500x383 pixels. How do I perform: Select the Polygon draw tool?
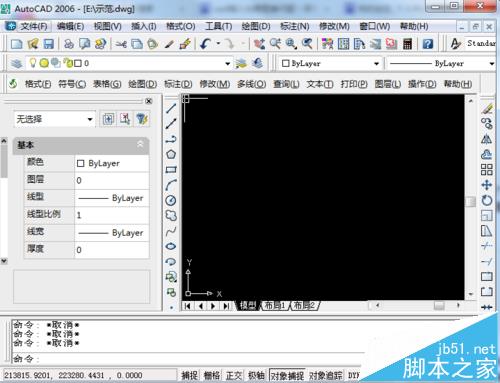171,154
